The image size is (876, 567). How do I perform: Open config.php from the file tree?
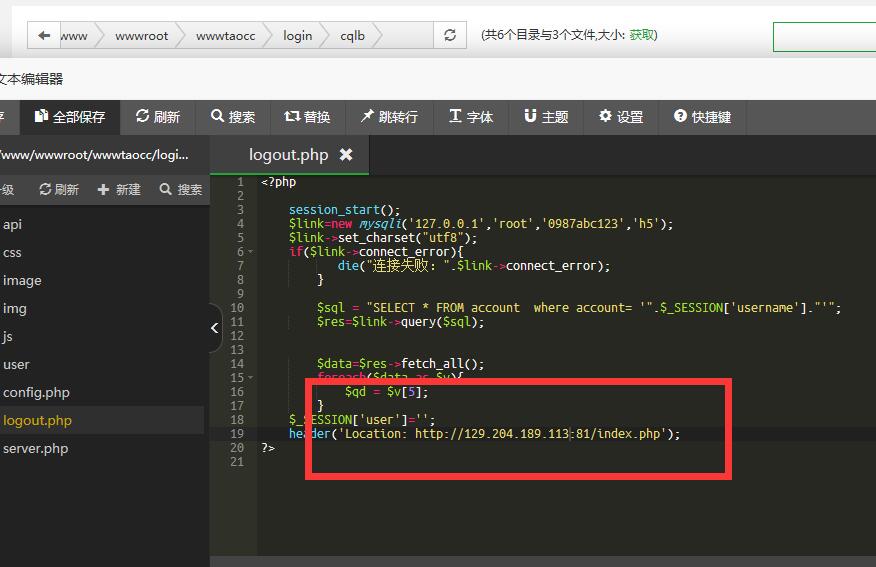(36, 392)
